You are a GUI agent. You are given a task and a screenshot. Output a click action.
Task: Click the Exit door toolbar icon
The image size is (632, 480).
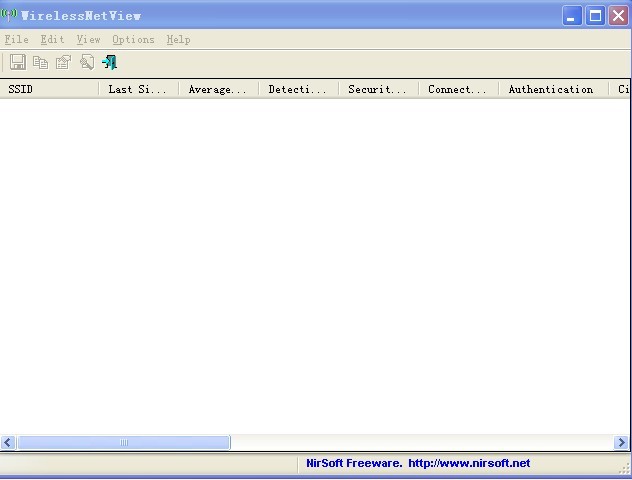tap(110, 62)
